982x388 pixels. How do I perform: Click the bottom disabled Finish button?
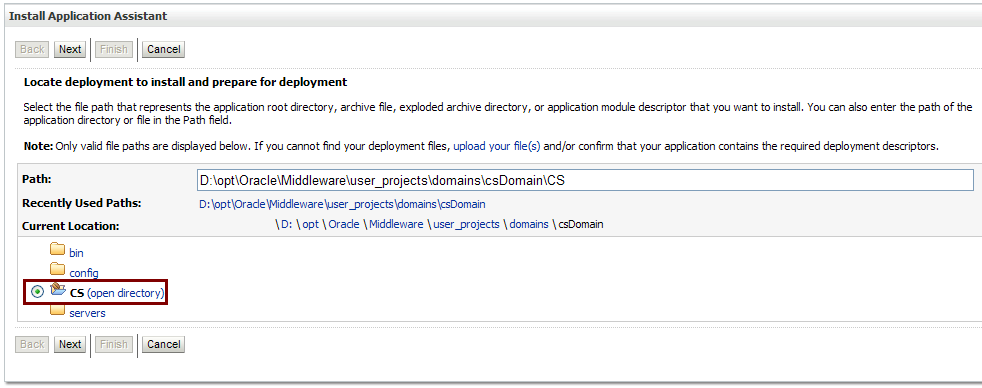tap(114, 344)
